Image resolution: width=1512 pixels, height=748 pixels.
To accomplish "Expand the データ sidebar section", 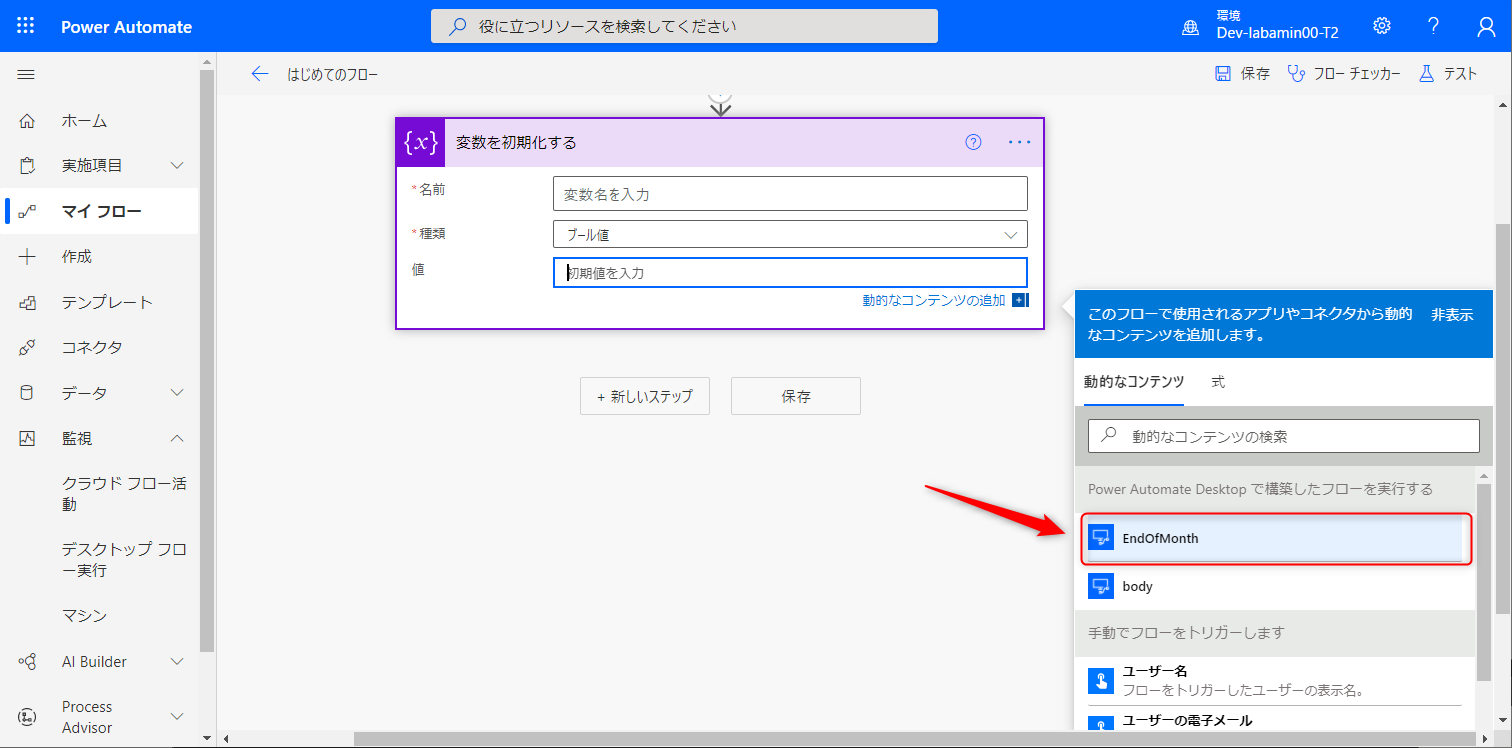I will click(177, 393).
